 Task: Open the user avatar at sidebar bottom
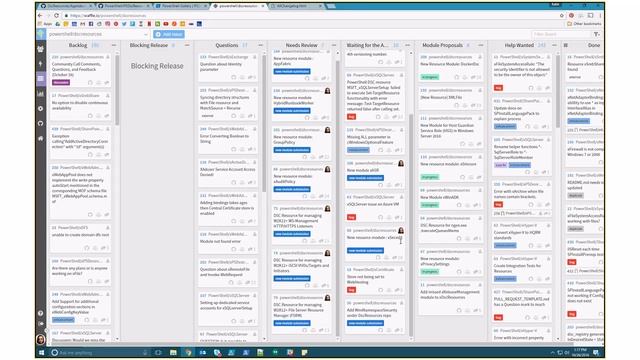click(x=40, y=339)
